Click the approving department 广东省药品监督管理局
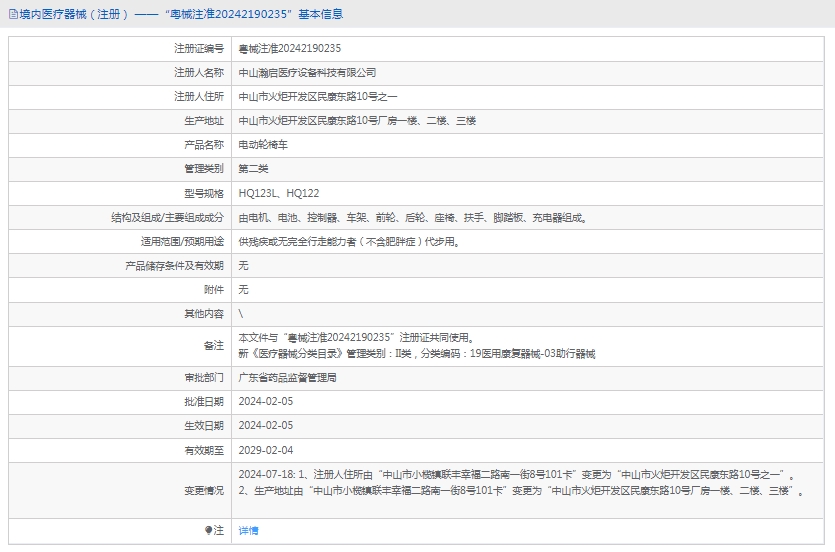 click(x=287, y=378)
